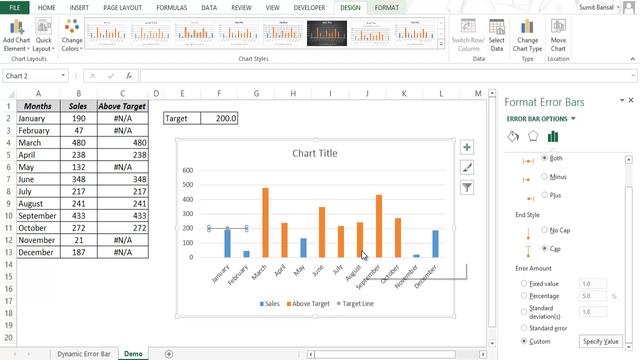Open Select Data dialog
The width and height of the screenshot is (640, 360).
point(496,36)
